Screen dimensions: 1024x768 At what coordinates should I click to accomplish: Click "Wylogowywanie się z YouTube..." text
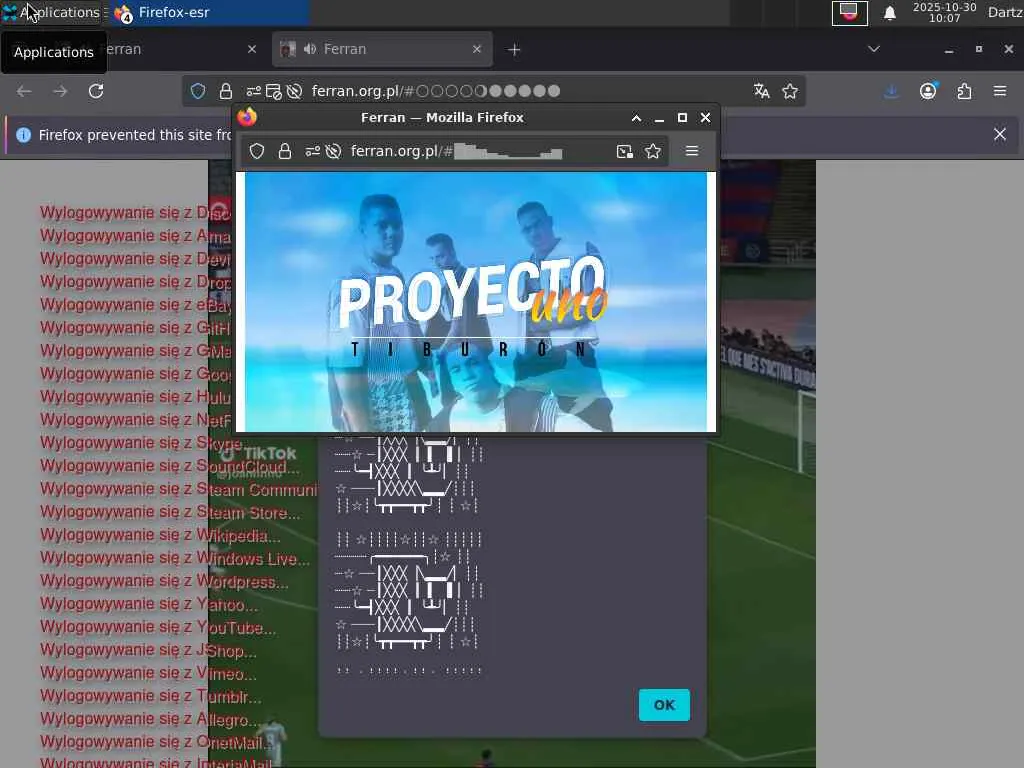tap(158, 627)
